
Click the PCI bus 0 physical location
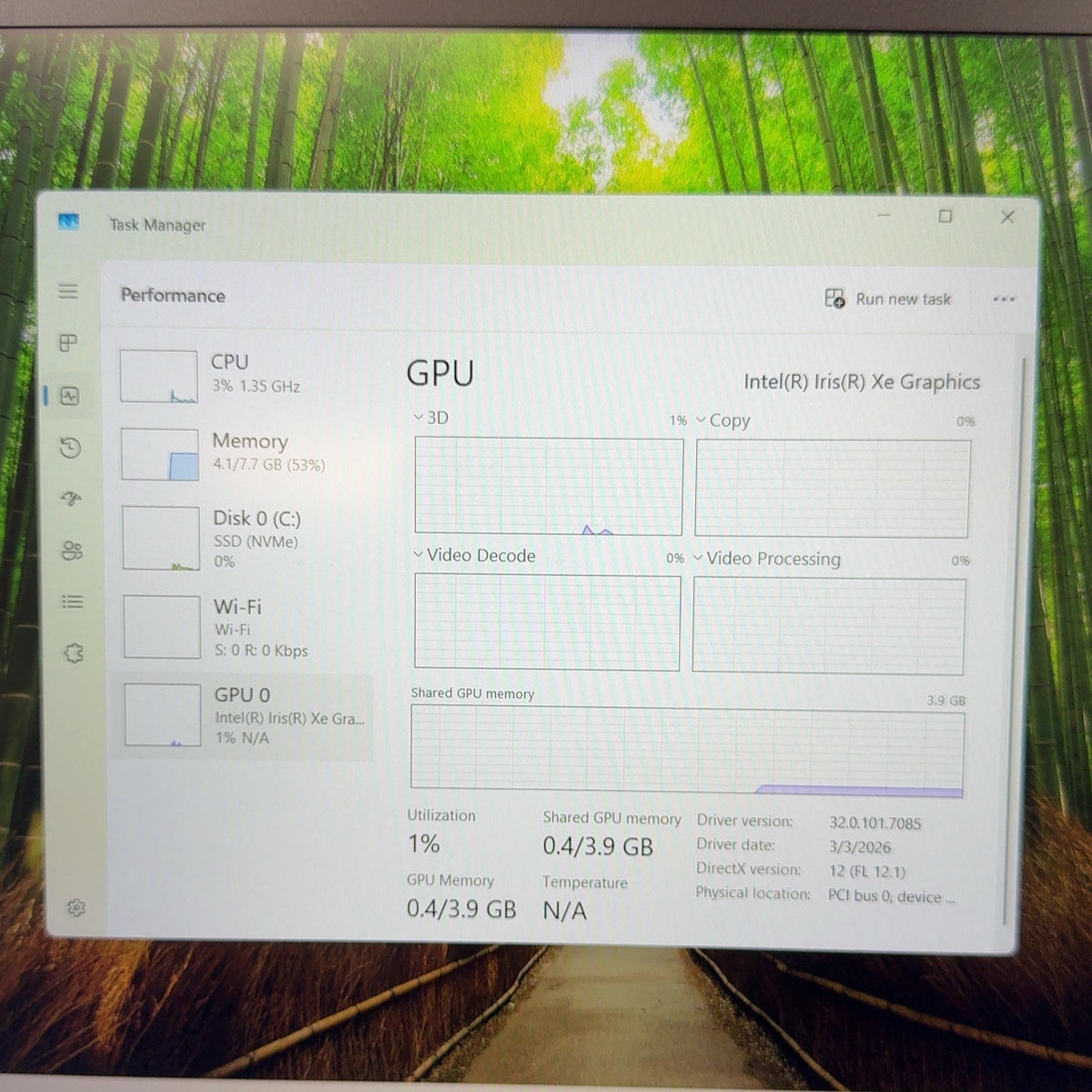[891, 896]
